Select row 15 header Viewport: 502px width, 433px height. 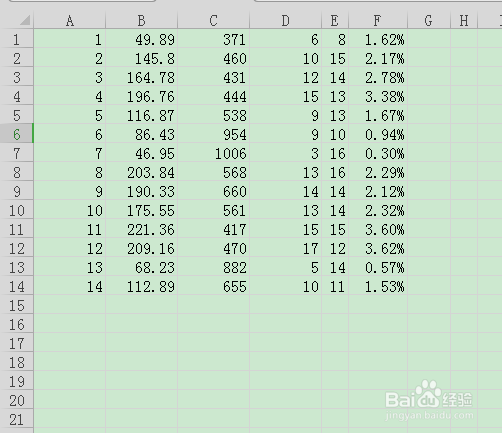point(17,305)
